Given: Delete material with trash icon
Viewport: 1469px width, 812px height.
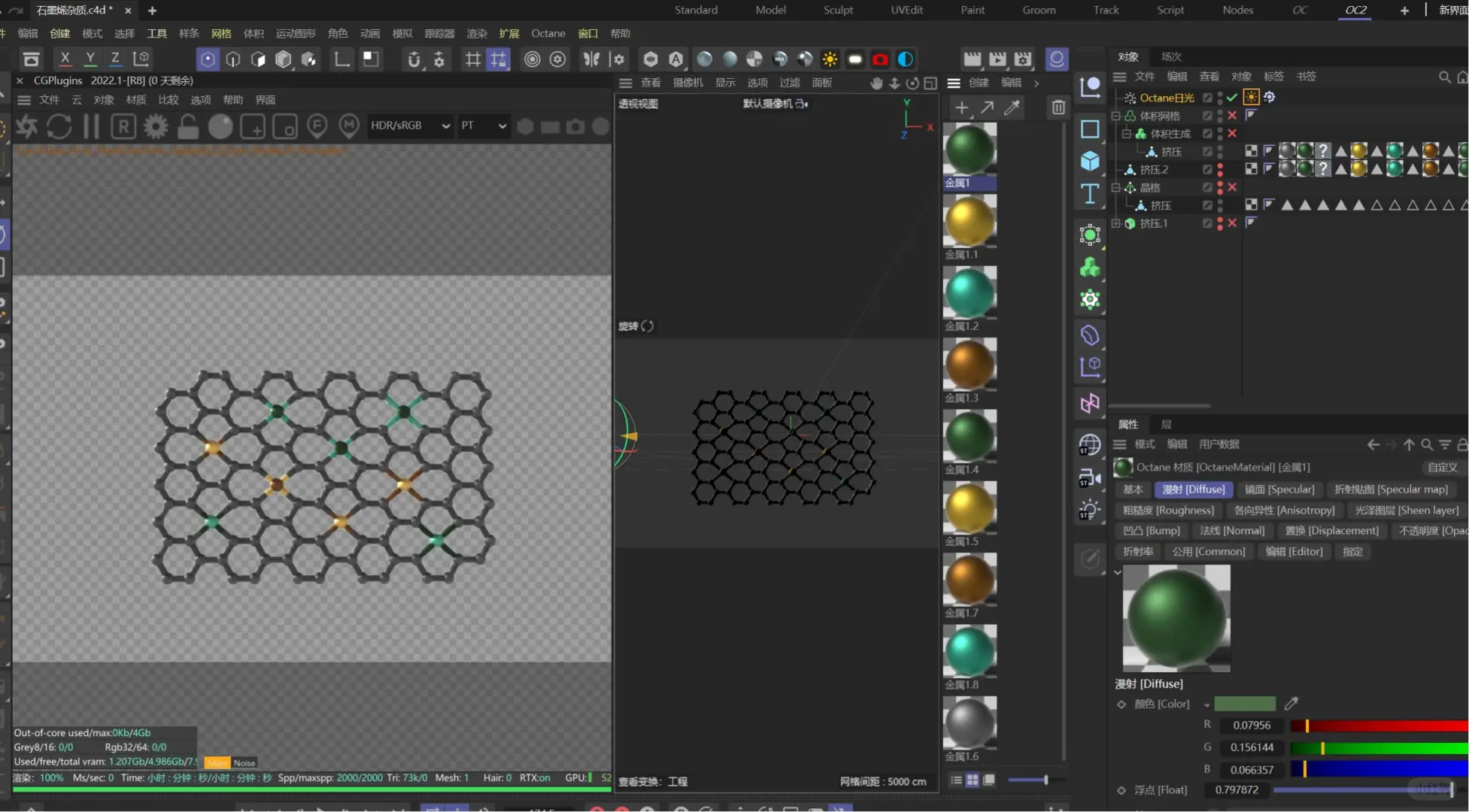Looking at the screenshot, I should click(1058, 108).
